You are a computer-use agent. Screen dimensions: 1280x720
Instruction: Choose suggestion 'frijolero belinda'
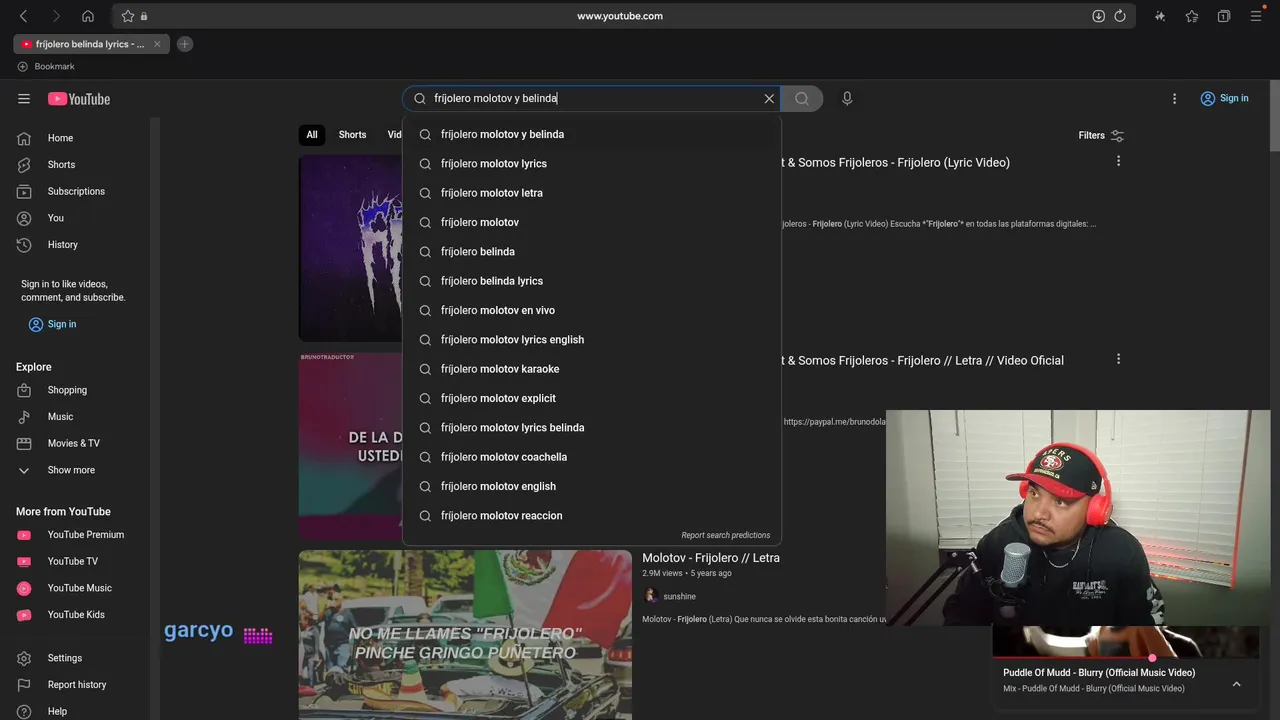[x=592, y=252]
